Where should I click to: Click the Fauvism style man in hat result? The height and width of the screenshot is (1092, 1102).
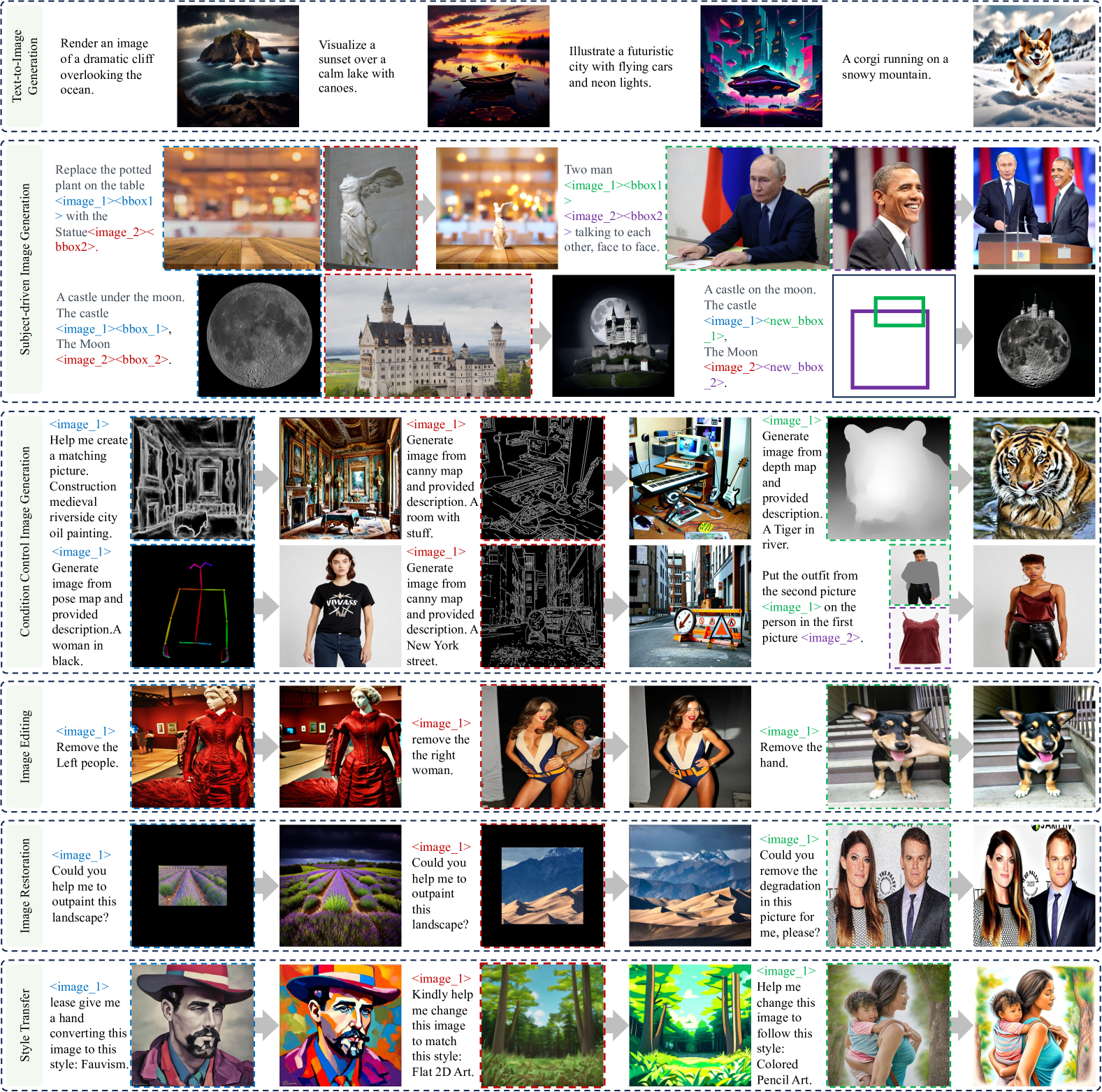(340, 1026)
